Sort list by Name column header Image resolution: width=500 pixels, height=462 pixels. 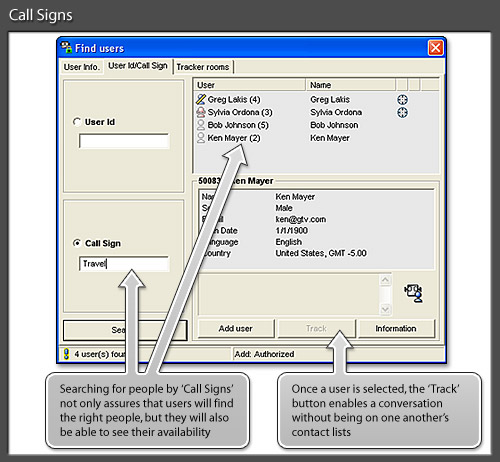point(351,85)
